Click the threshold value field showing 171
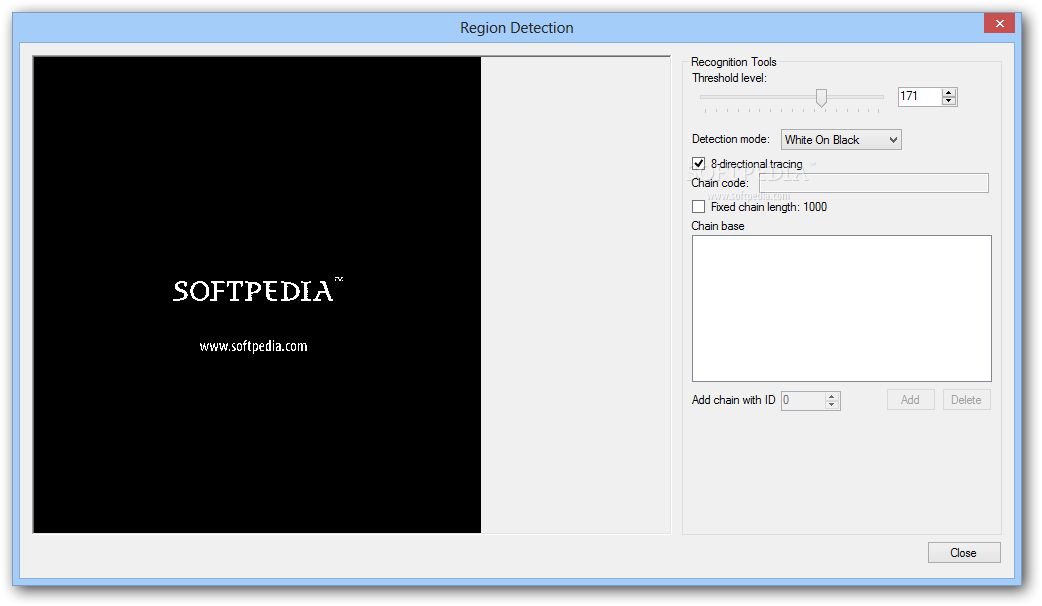 tap(920, 97)
